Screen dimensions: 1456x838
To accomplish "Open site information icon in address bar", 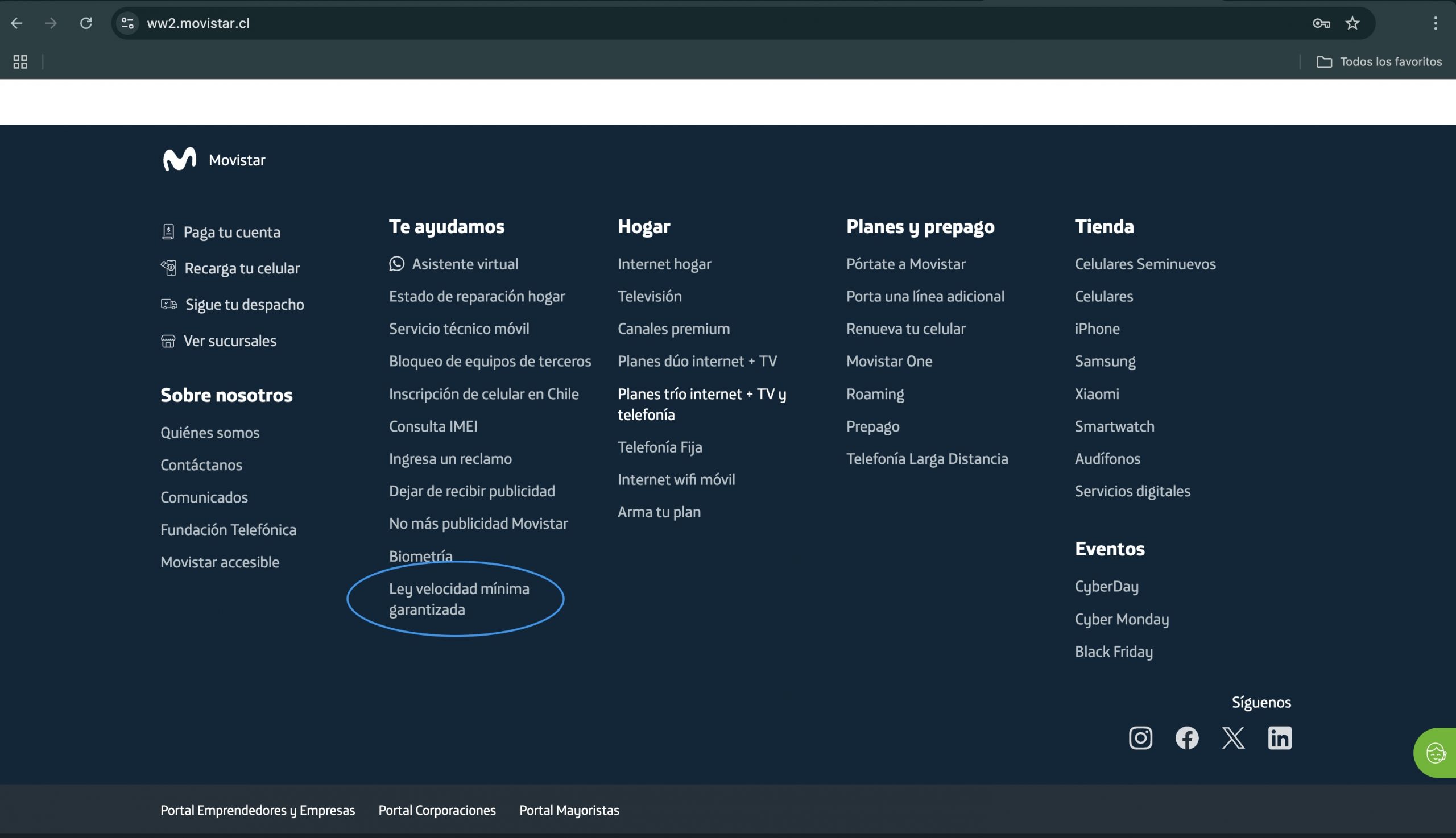I will [127, 23].
